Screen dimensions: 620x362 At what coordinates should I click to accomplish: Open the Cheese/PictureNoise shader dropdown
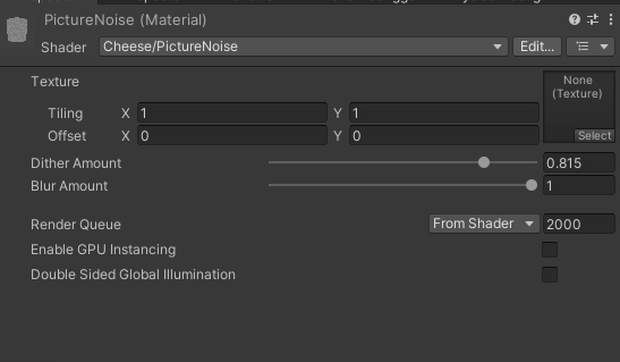pyautogui.click(x=303, y=47)
